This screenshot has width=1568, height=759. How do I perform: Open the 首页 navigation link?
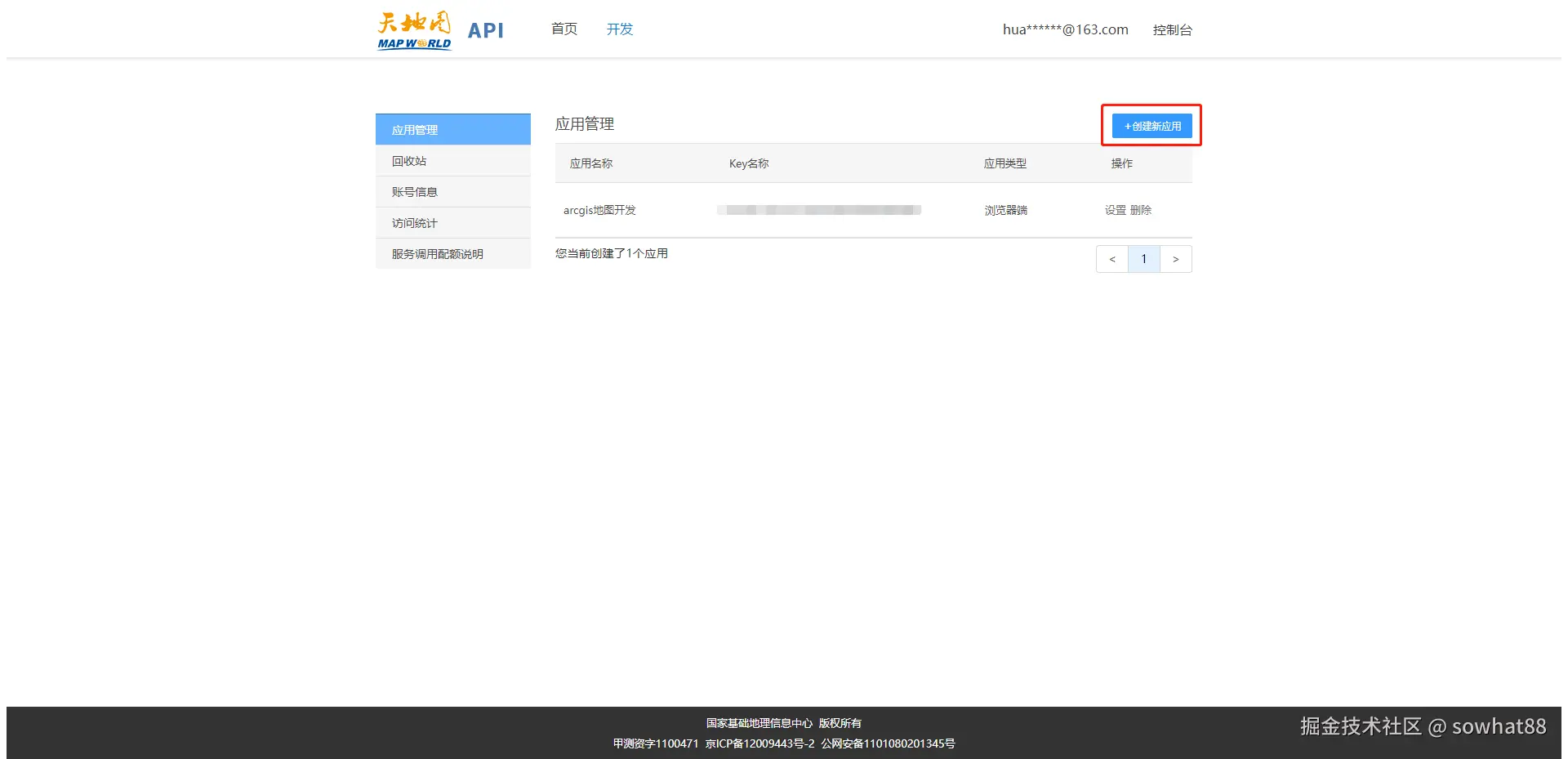tap(564, 29)
